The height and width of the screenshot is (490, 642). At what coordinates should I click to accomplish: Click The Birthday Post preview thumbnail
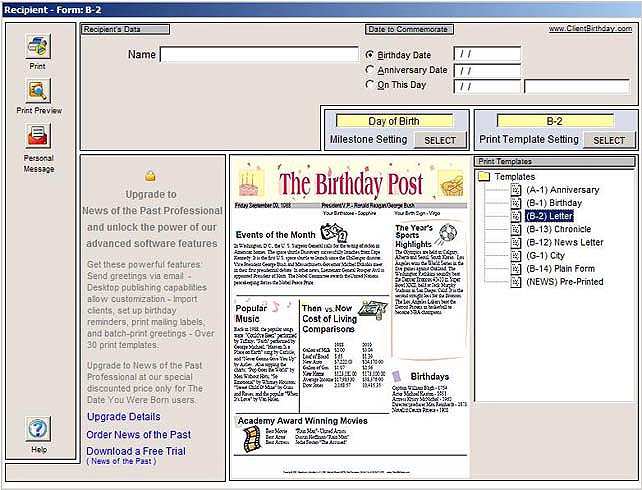pos(350,317)
